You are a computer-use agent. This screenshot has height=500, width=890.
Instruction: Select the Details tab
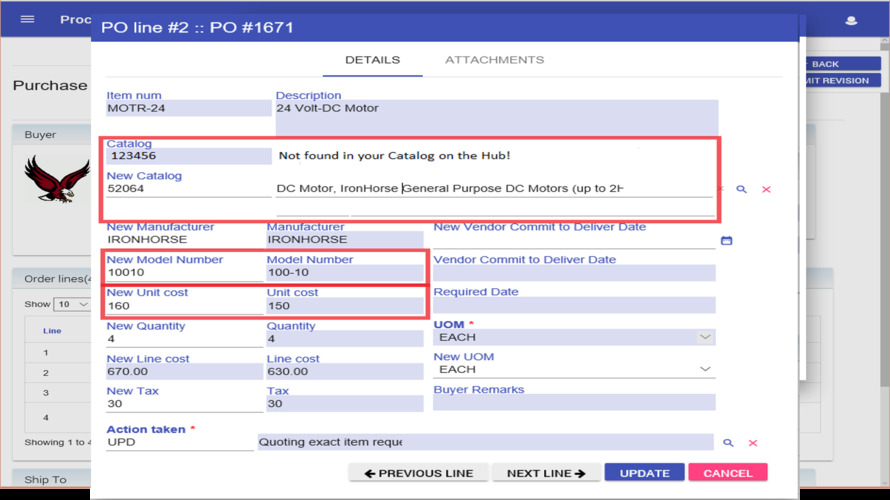[372, 60]
